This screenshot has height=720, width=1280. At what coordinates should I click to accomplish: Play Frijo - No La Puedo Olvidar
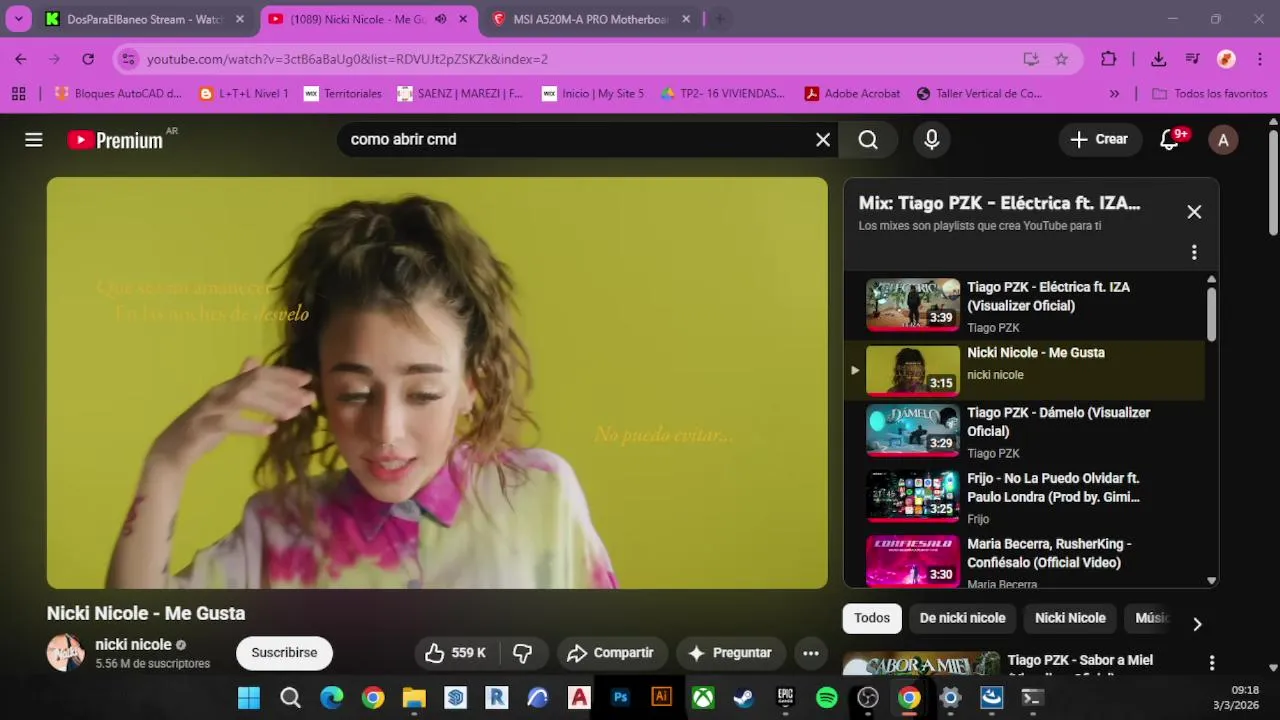click(x=1024, y=498)
